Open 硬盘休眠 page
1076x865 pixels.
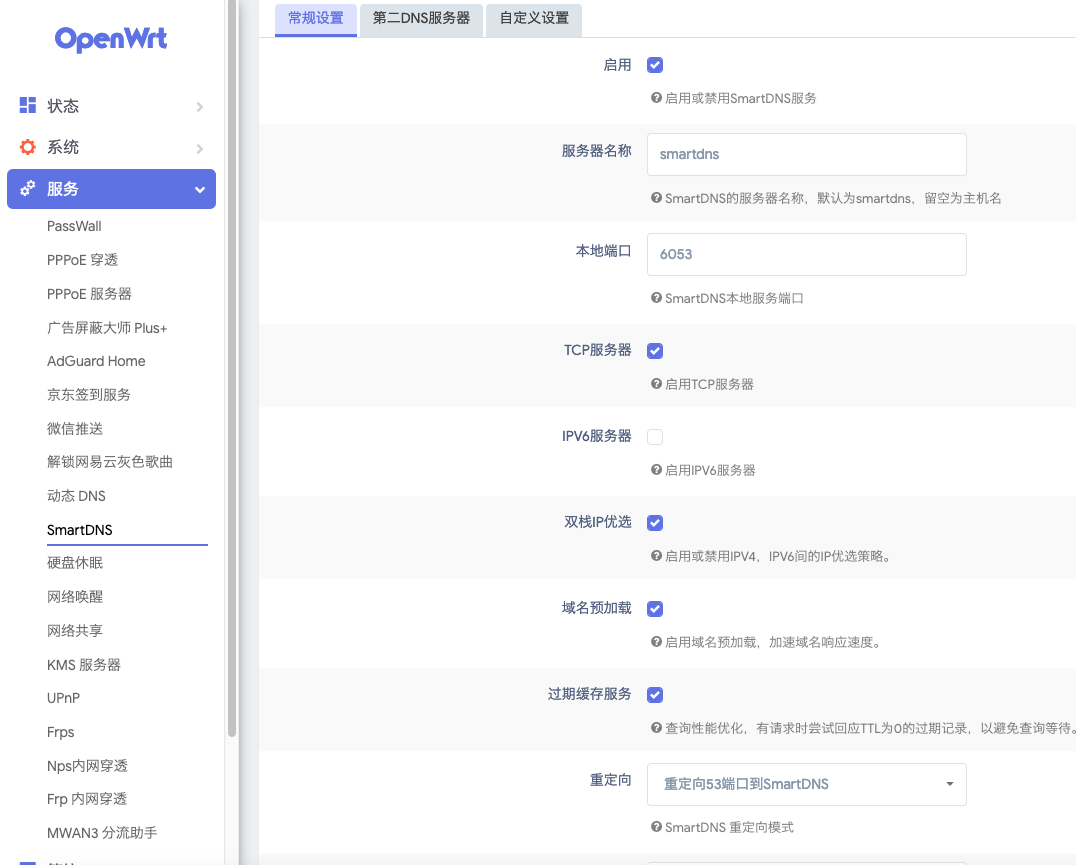(x=75, y=562)
